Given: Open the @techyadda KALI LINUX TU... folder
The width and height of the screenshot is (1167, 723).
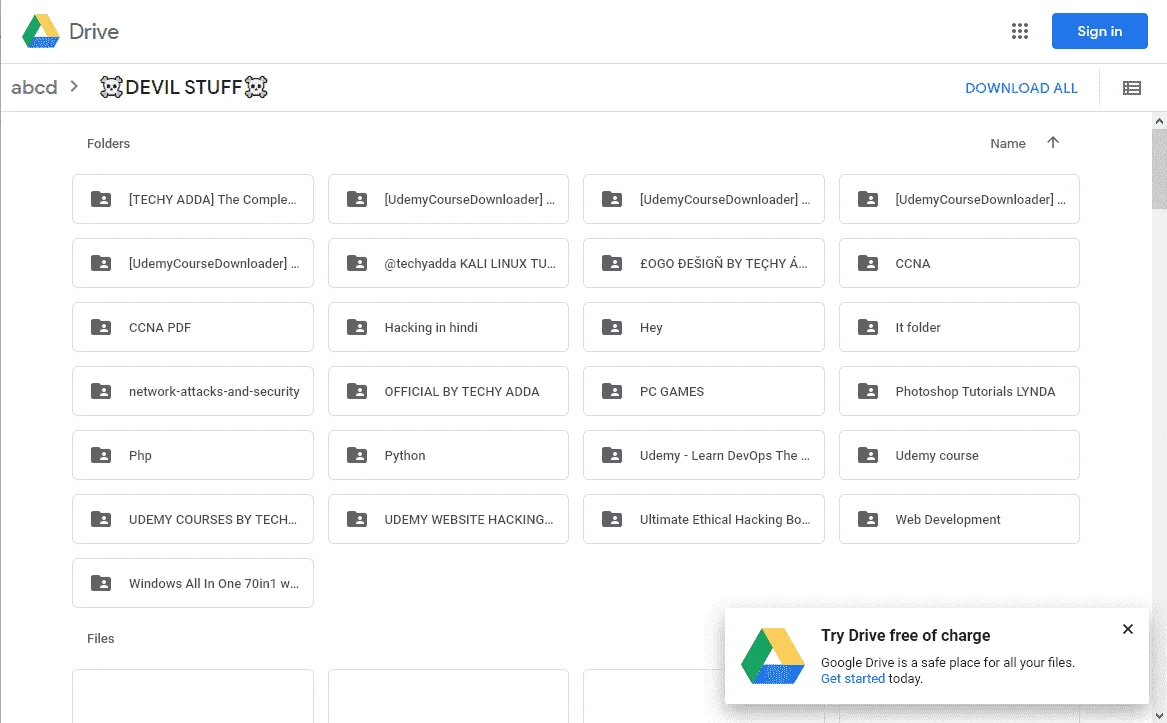Looking at the screenshot, I should point(448,263).
